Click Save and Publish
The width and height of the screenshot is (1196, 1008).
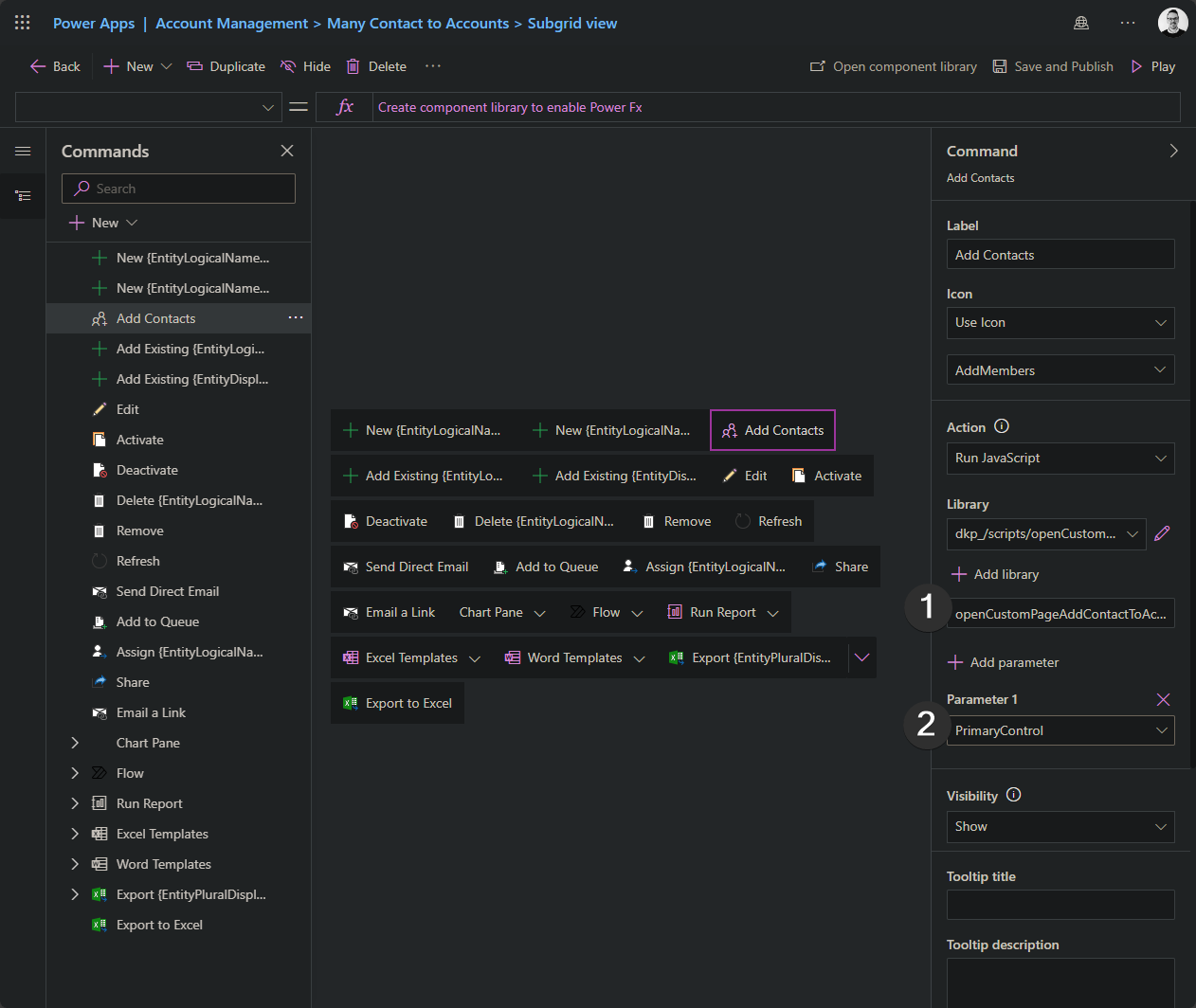click(x=1053, y=66)
